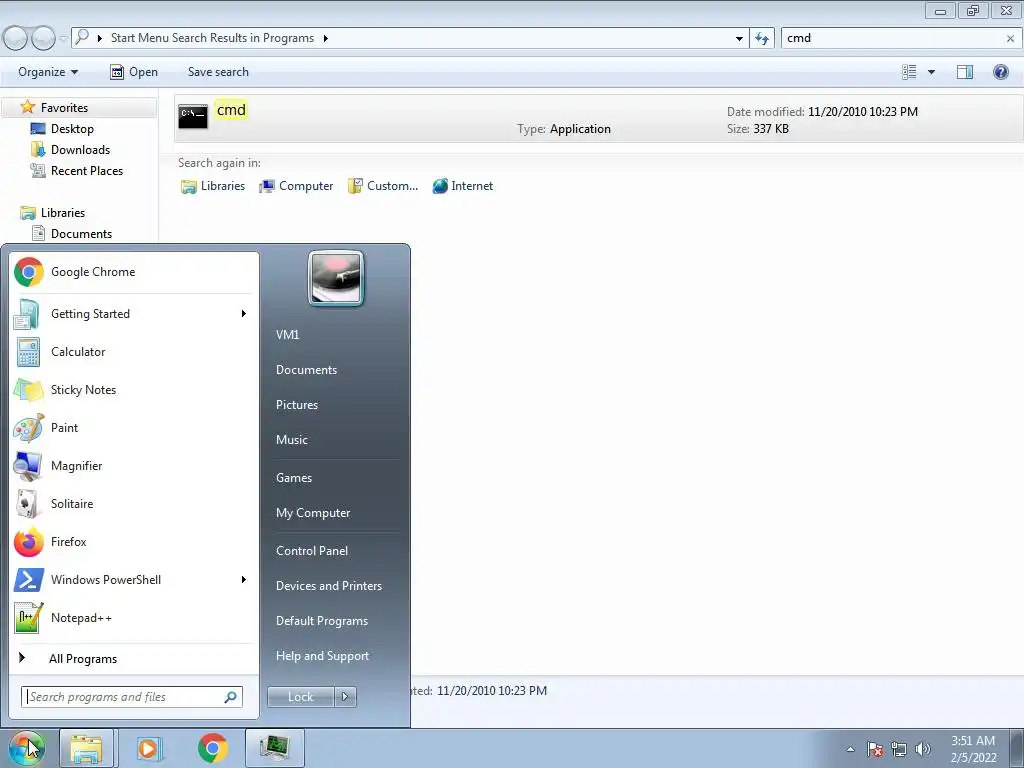Open Windows Media Player taskbar icon
1024x768 pixels.
pyautogui.click(x=149, y=748)
